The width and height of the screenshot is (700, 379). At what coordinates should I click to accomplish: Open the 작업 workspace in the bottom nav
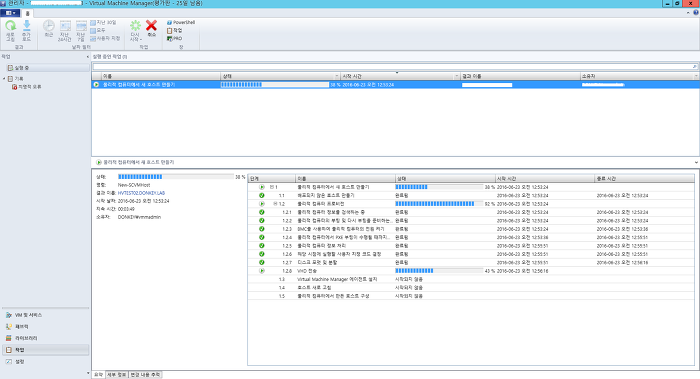(46, 350)
